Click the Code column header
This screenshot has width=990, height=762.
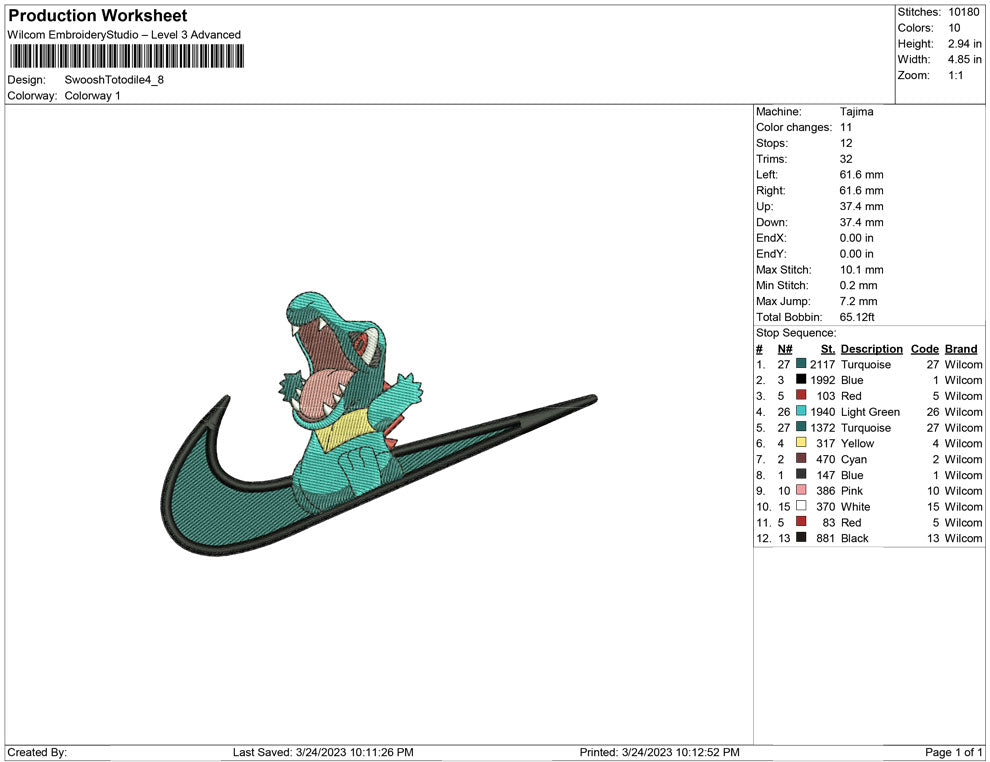pos(924,348)
